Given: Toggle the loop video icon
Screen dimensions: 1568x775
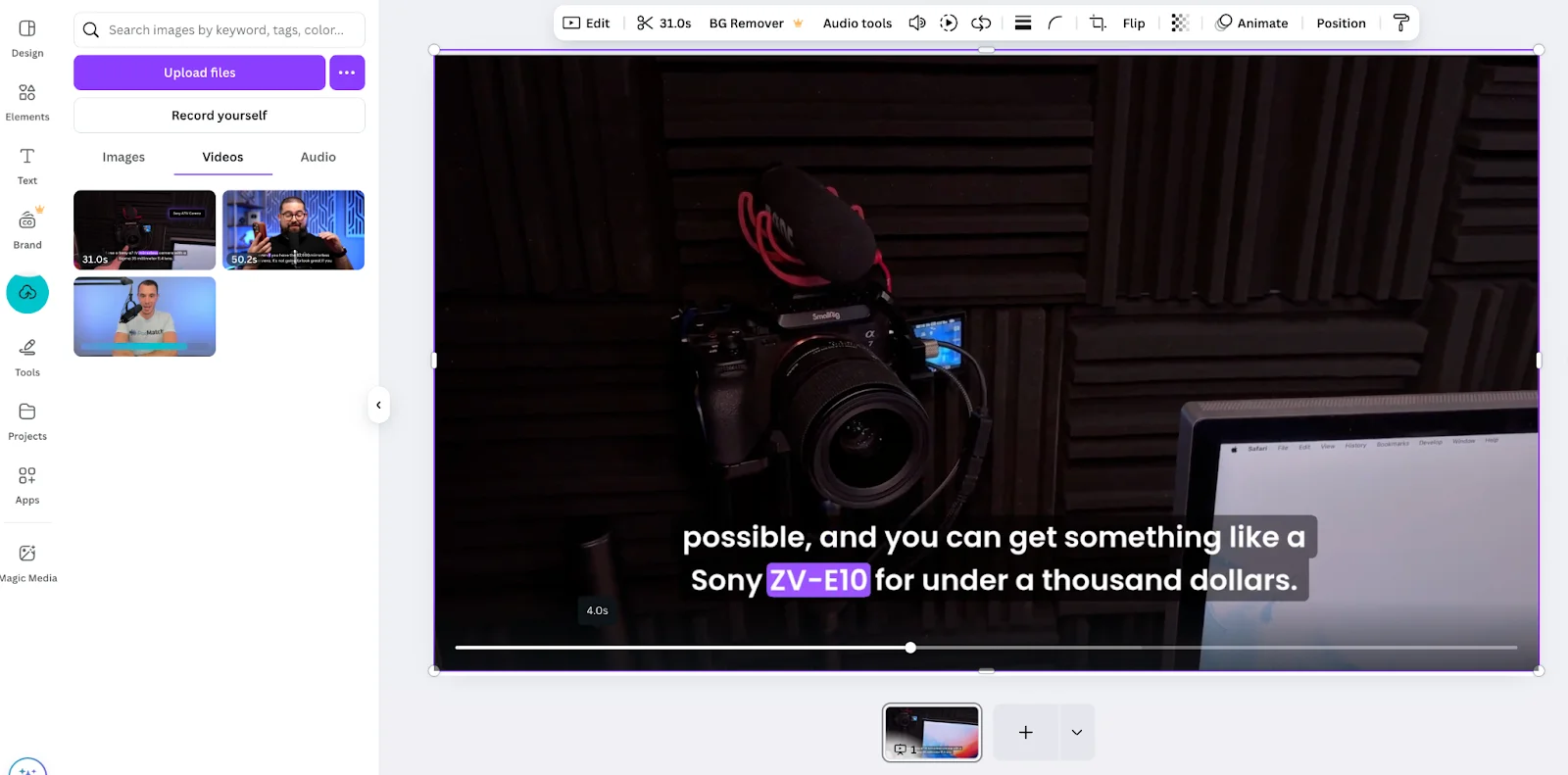Looking at the screenshot, I should (981, 23).
